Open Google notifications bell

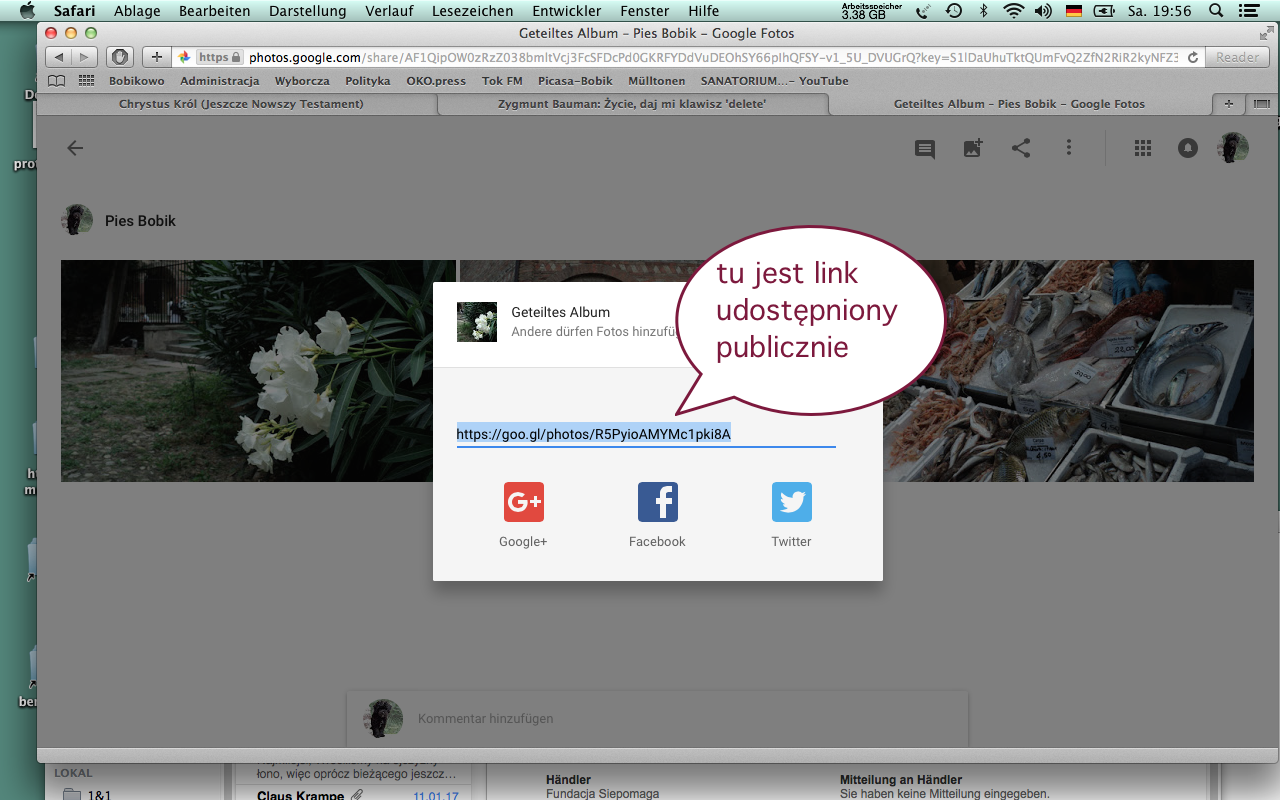(x=1188, y=148)
